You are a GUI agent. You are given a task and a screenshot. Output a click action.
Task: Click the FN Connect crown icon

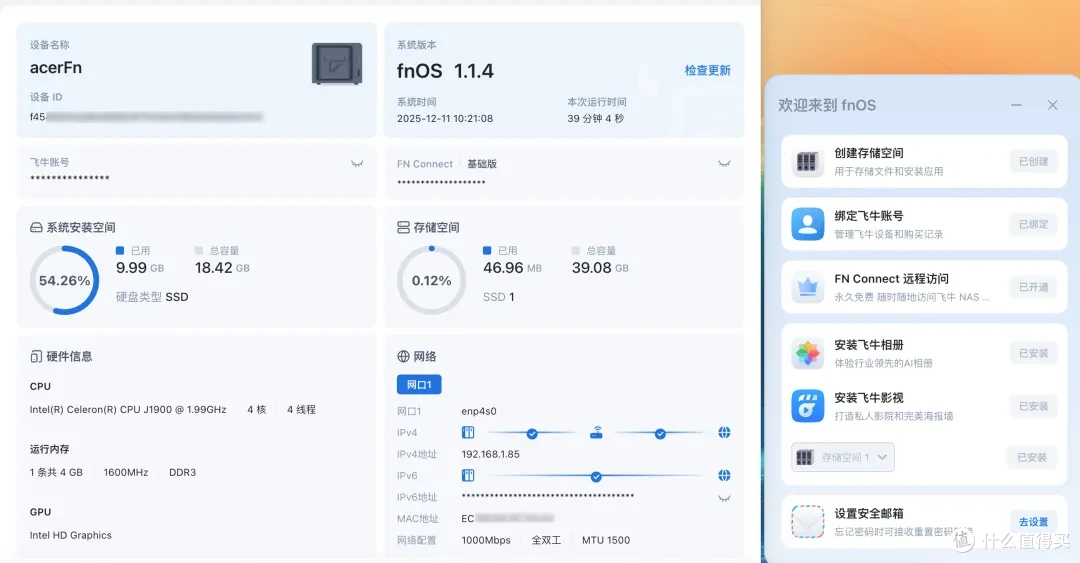(807, 287)
